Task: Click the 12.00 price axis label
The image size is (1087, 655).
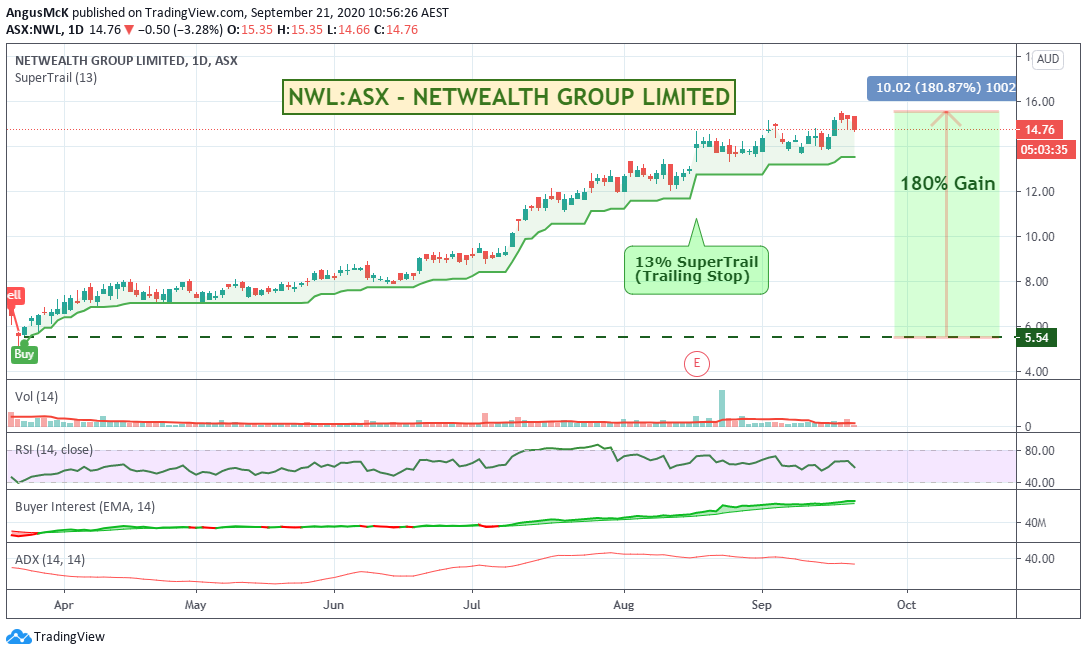Action: point(1039,191)
